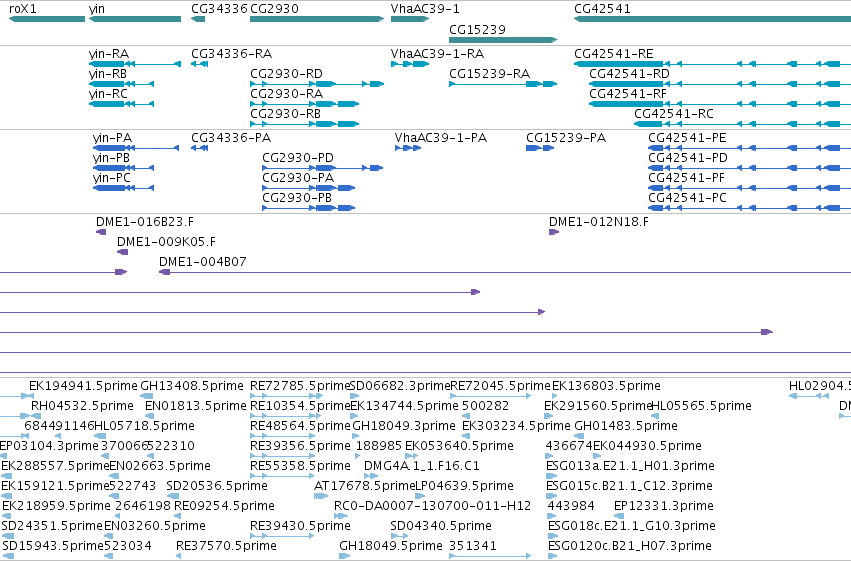Screen dimensions: 851x561
Task: Select EST SD04340.5prime
Action: [x=441, y=526]
